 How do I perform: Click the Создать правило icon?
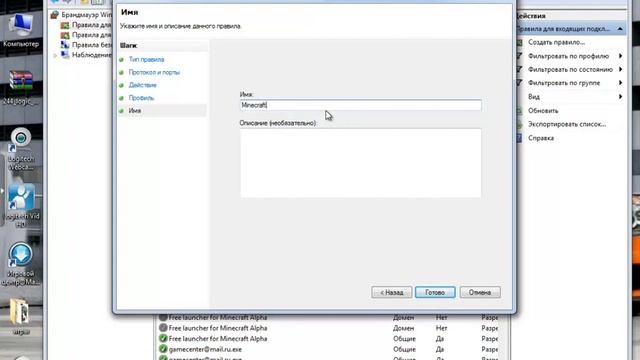click(520, 42)
